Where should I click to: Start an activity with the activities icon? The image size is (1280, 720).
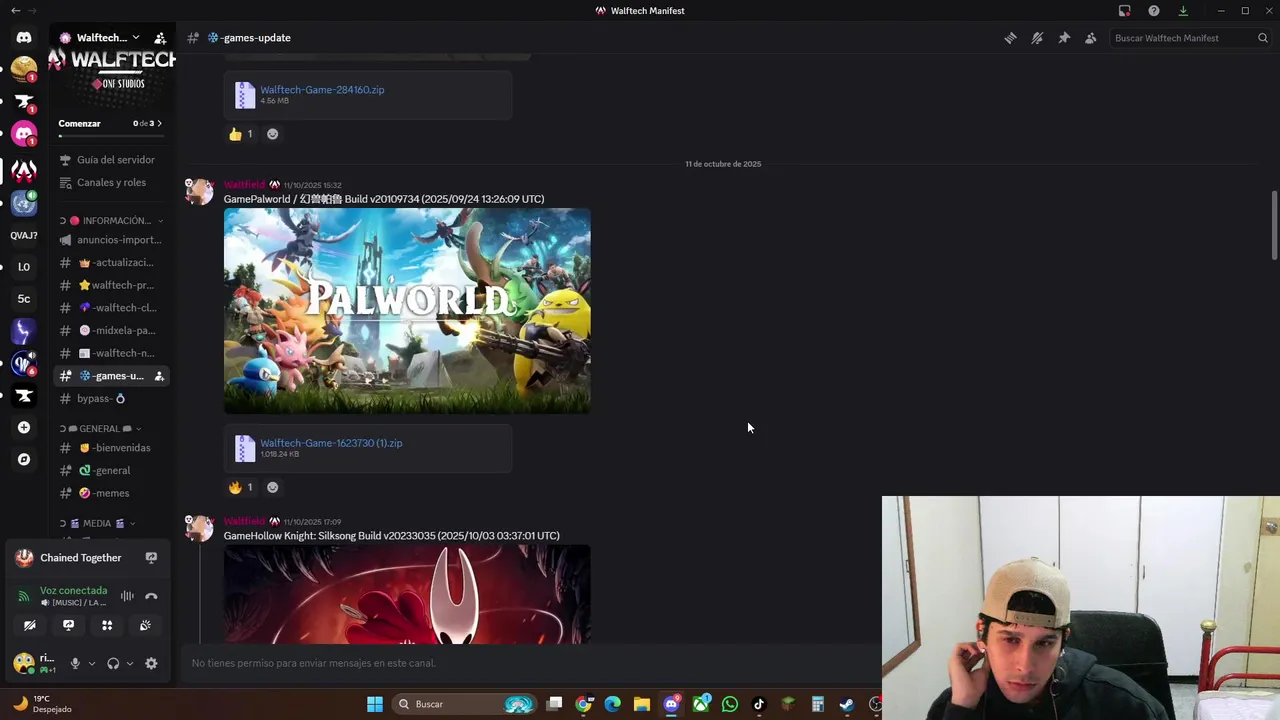click(x=107, y=625)
